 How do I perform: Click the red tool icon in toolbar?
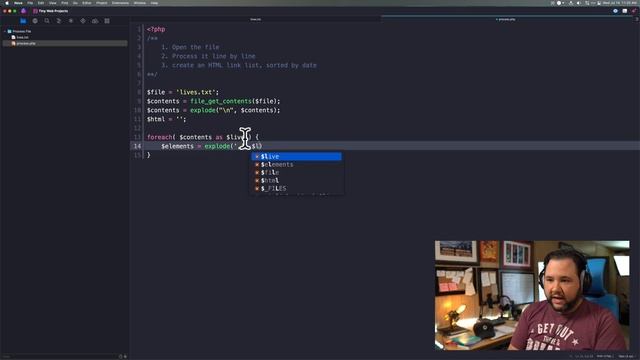pyautogui.click(x=634, y=11)
